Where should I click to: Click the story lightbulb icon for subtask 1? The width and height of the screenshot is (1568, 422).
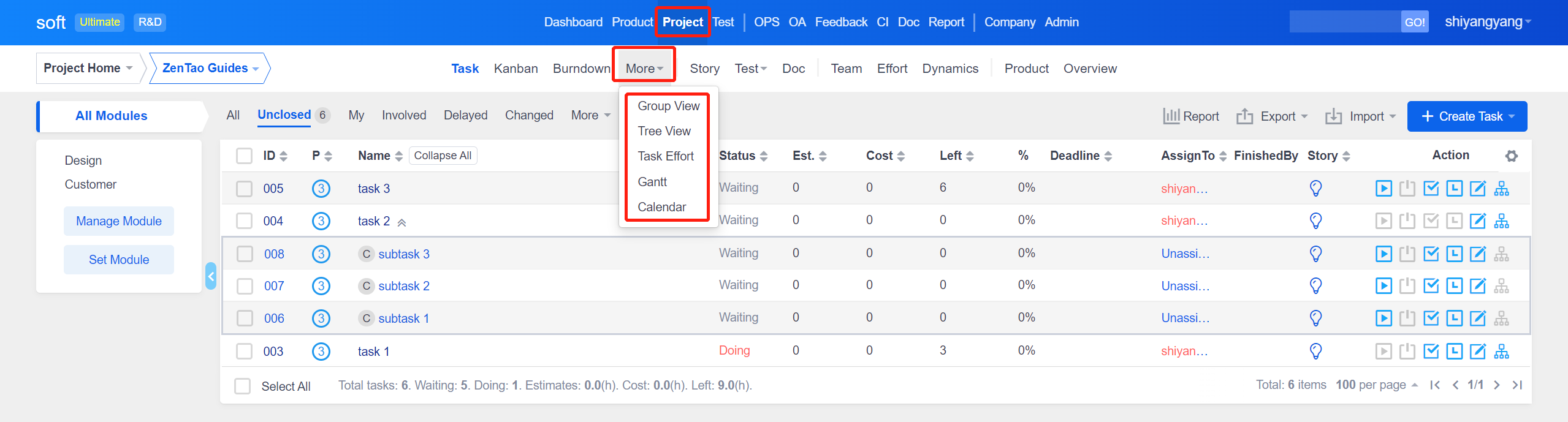[1315, 318]
